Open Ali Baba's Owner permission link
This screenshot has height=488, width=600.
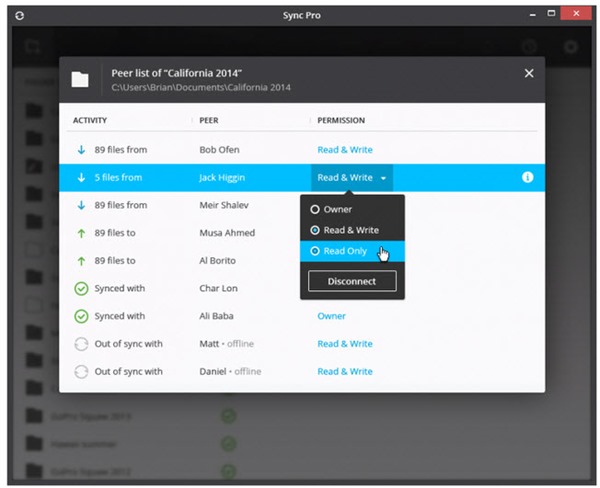click(x=331, y=316)
